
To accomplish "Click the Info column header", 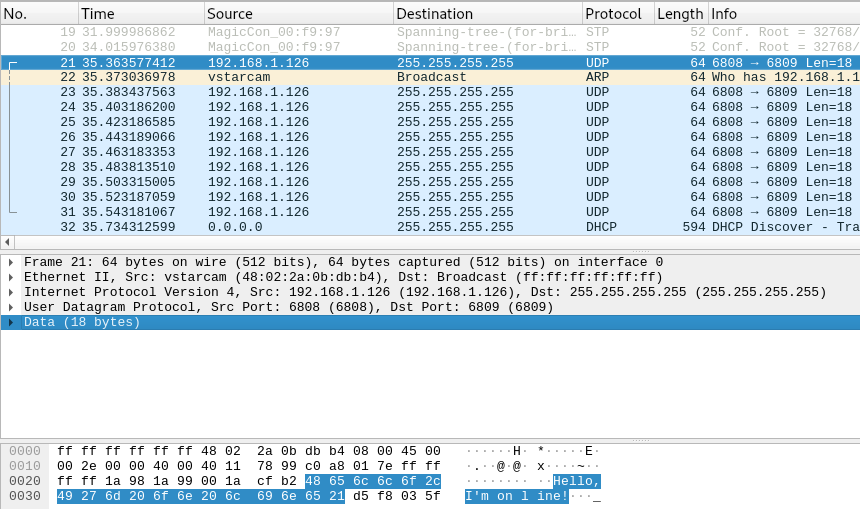I will [784, 14].
